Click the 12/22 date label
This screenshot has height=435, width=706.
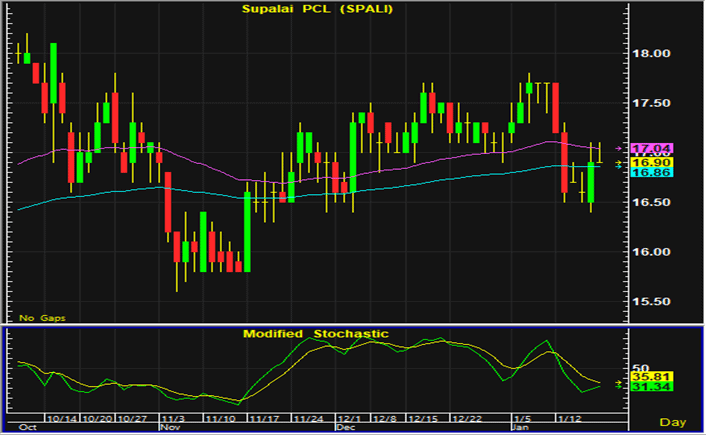click(468, 416)
